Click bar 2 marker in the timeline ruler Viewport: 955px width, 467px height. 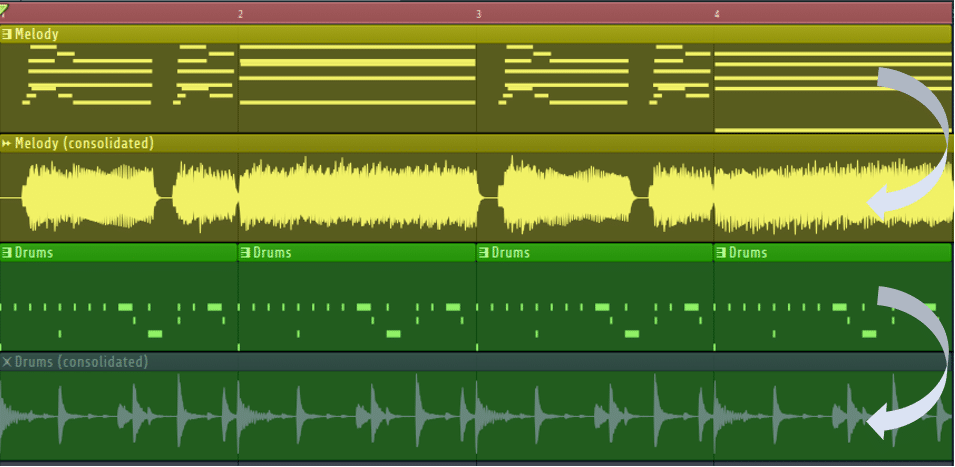240,13
